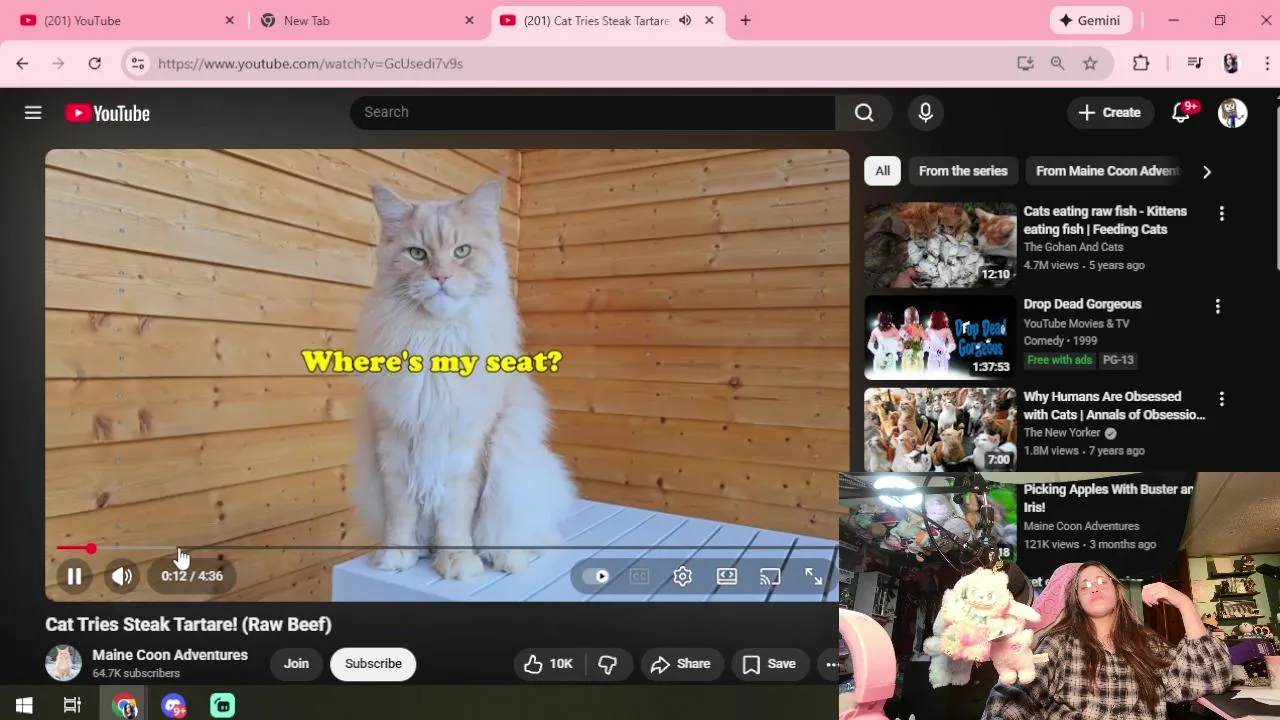Image resolution: width=1280 pixels, height=720 pixels.
Task: Click the search magnifier button
Action: pyautogui.click(x=864, y=112)
